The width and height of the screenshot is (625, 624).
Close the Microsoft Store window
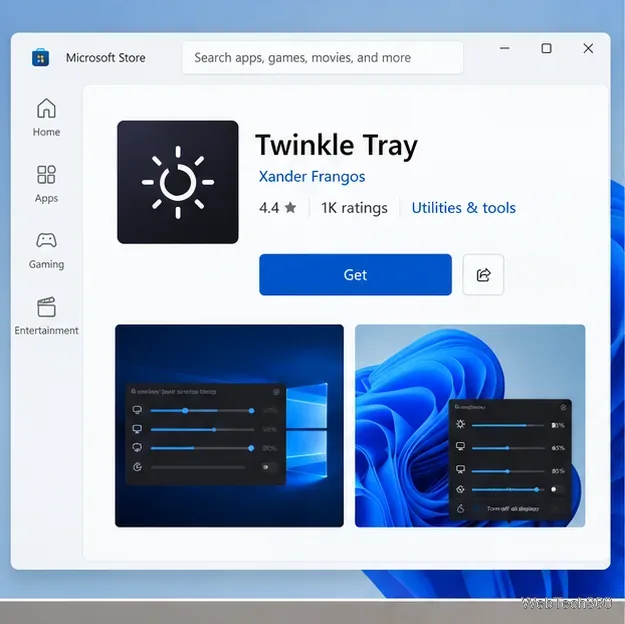tap(588, 48)
